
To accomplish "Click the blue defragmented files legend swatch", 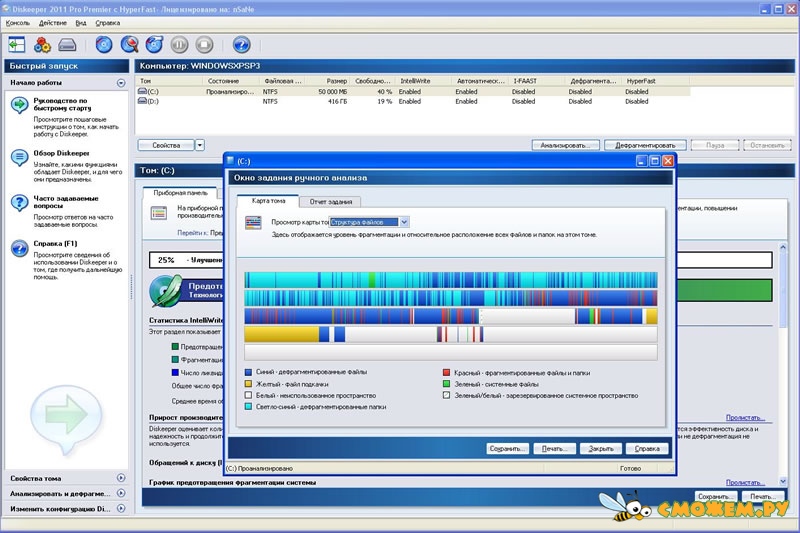I will pyautogui.click(x=248, y=372).
